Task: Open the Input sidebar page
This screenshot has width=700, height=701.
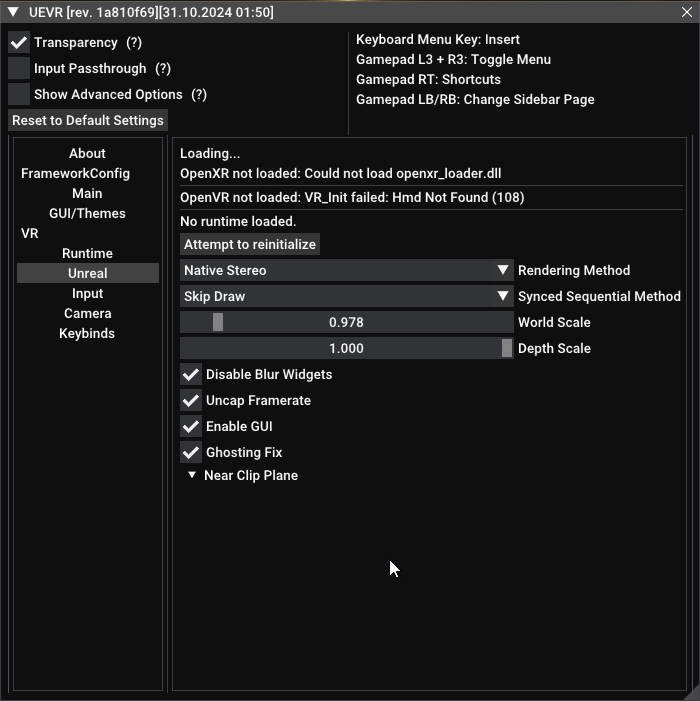Action: click(x=87, y=293)
